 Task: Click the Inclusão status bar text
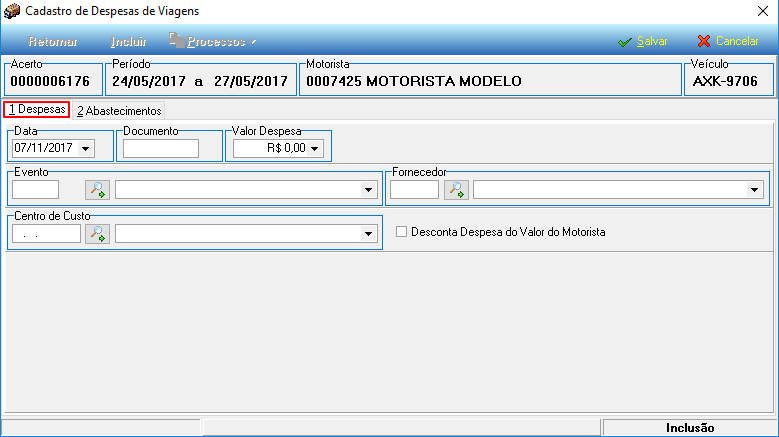coord(690,428)
